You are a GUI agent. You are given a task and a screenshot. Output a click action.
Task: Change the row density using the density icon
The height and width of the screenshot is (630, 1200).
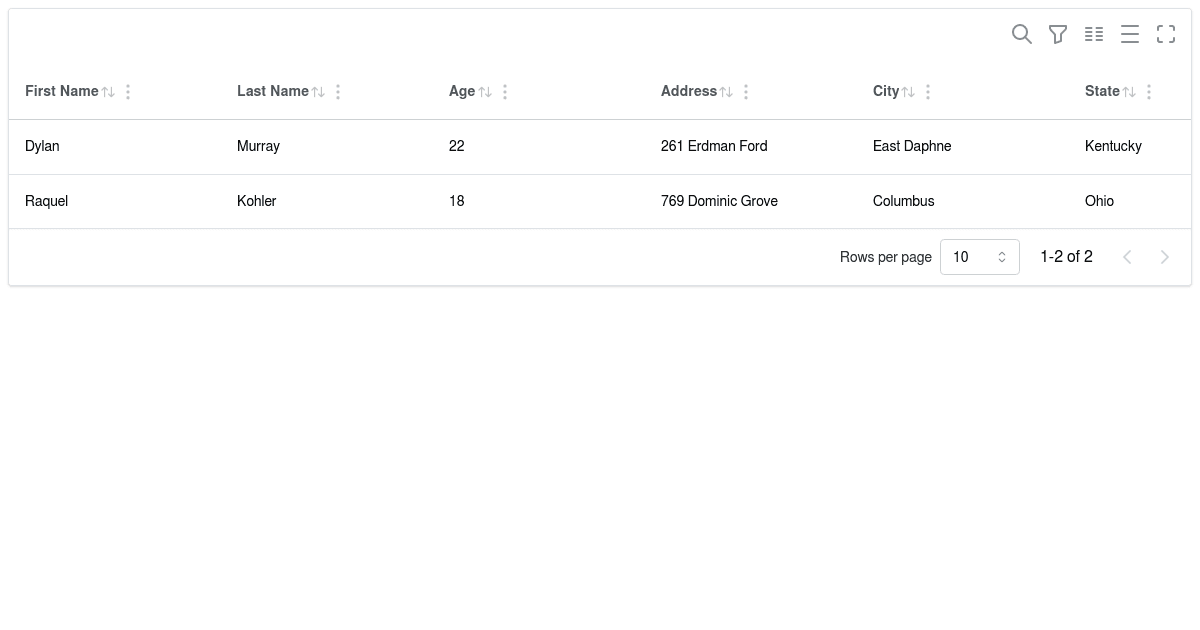tap(1130, 34)
